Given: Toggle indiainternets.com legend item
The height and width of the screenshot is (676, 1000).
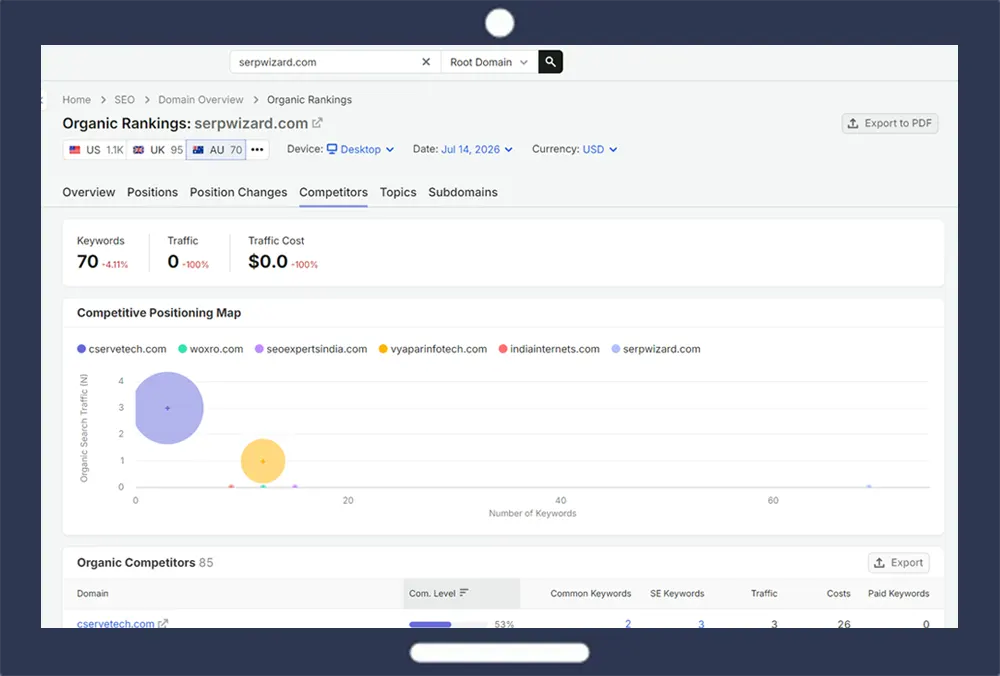Looking at the screenshot, I should point(549,349).
